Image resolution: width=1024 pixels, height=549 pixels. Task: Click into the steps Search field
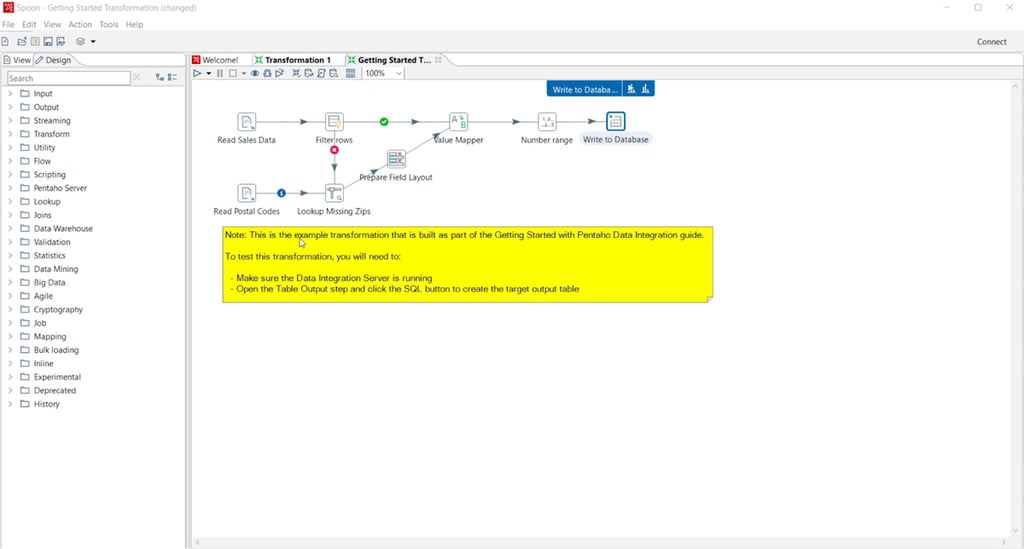68,78
